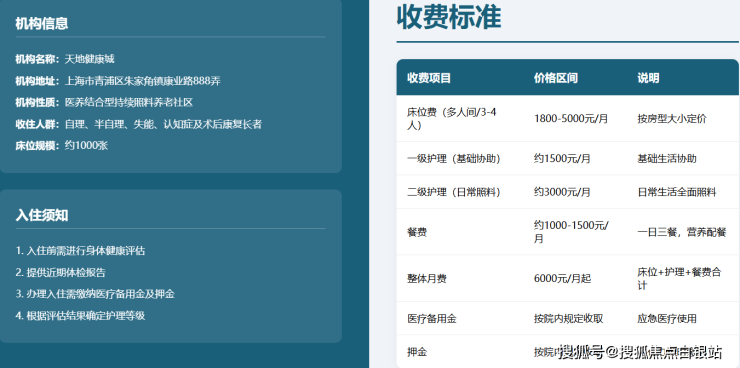Click the 医疗备用金 row label
This screenshot has width=740, height=368.
tap(431, 318)
